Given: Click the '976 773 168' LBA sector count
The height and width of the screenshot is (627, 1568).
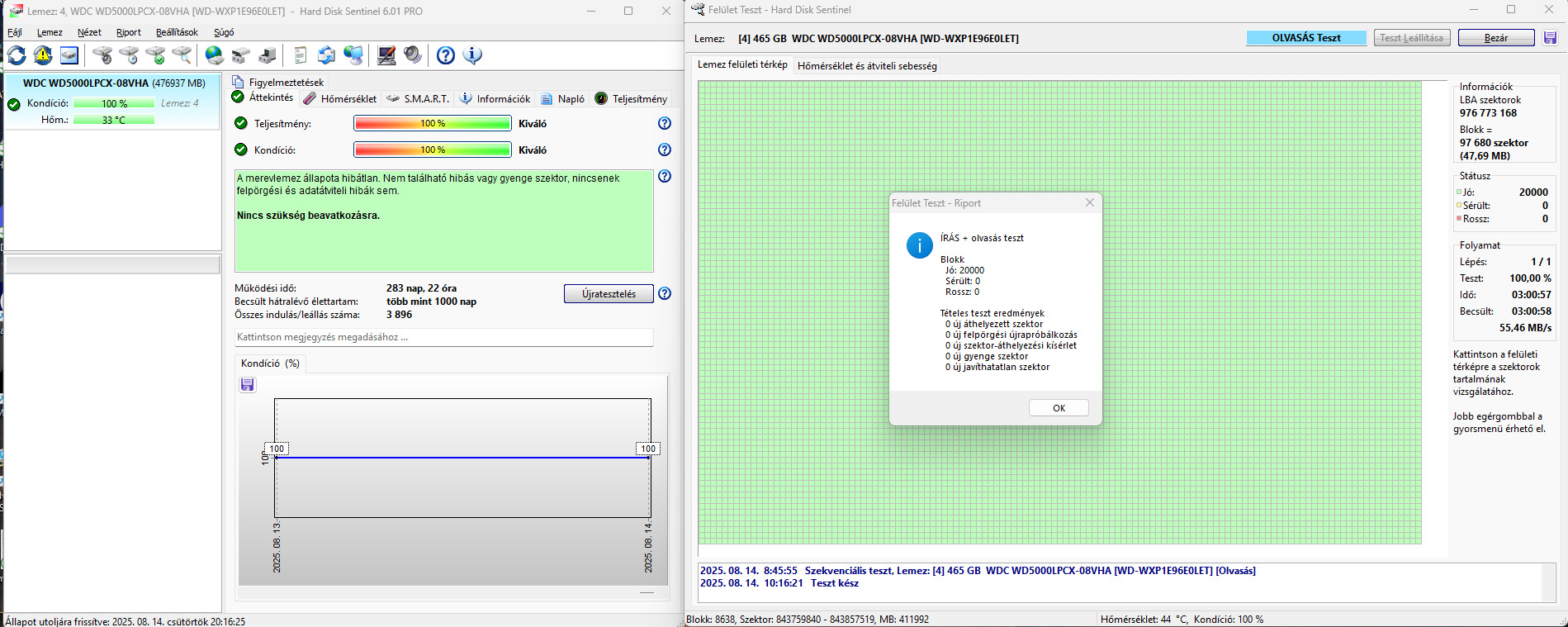Looking at the screenshot, I should (1488, 113).
